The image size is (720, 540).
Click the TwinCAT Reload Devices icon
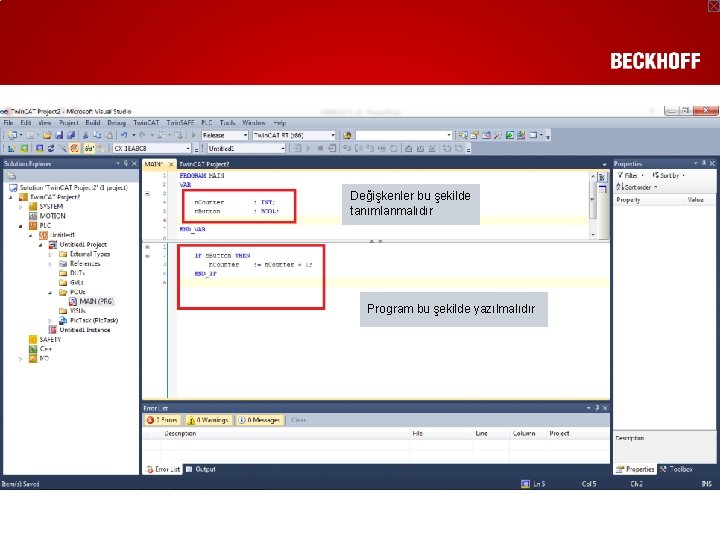(x=51, y=148)
